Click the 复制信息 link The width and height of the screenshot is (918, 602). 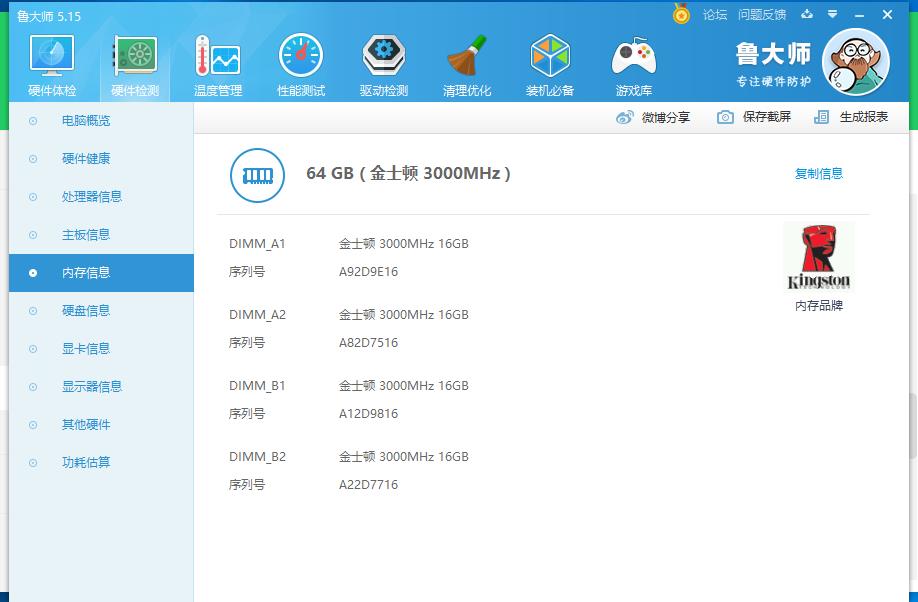click(818, 173)
